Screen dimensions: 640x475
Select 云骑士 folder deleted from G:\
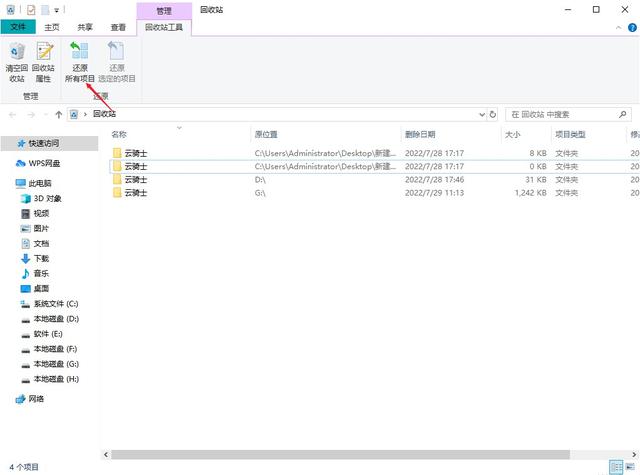coord(136,193)
